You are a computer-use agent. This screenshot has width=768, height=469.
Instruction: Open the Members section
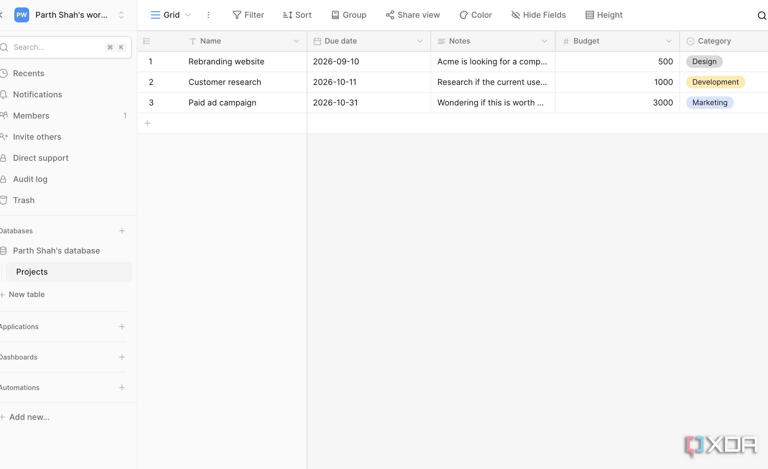coord(31,116)
